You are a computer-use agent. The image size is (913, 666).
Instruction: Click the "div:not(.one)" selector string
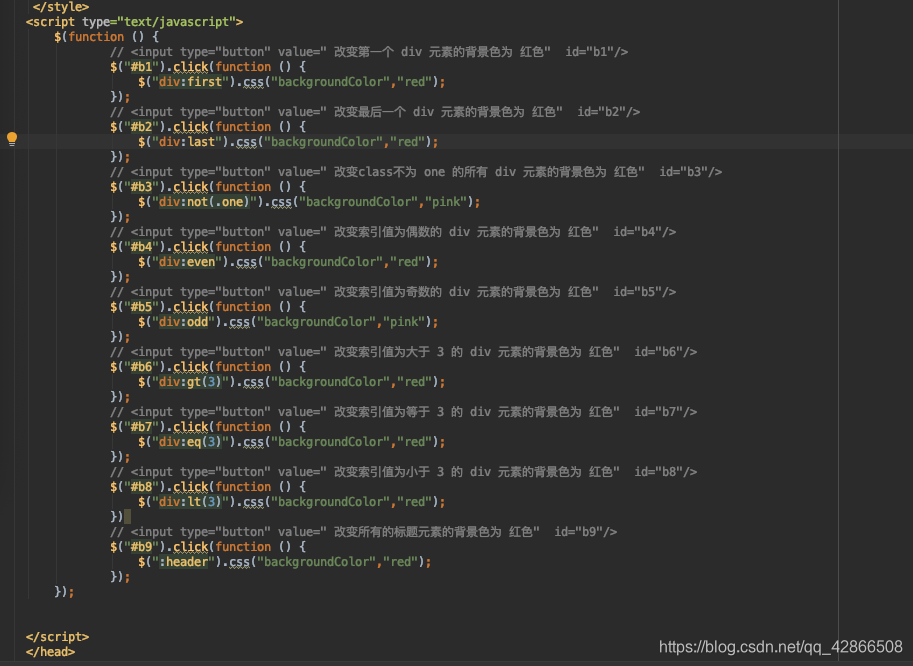click(x=205, y=202)
